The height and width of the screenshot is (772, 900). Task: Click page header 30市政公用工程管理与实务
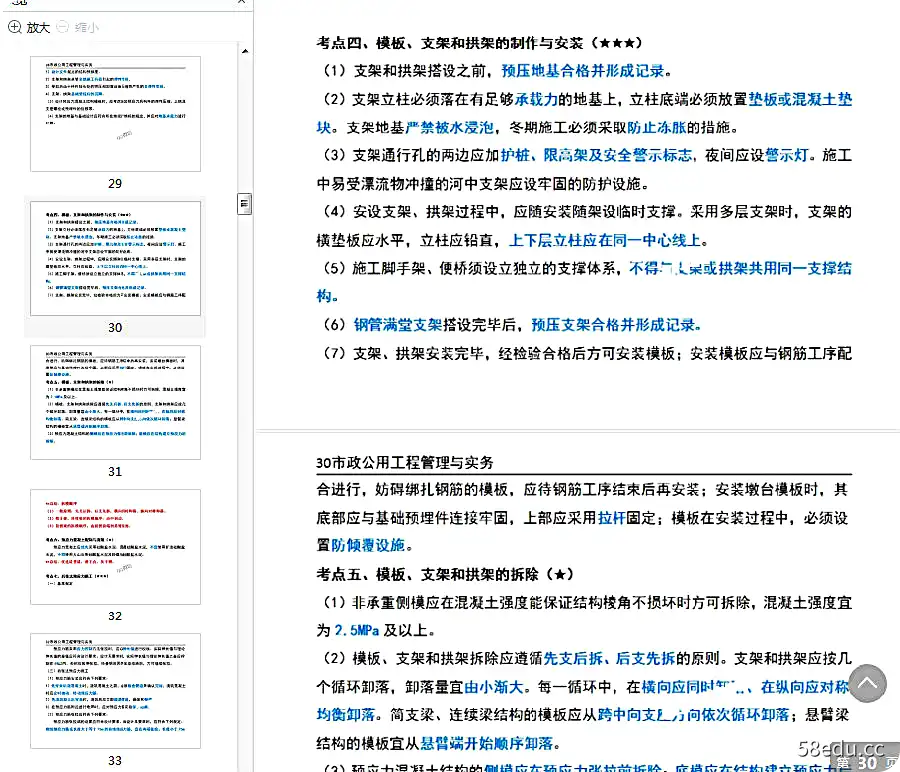coord(405,463)
